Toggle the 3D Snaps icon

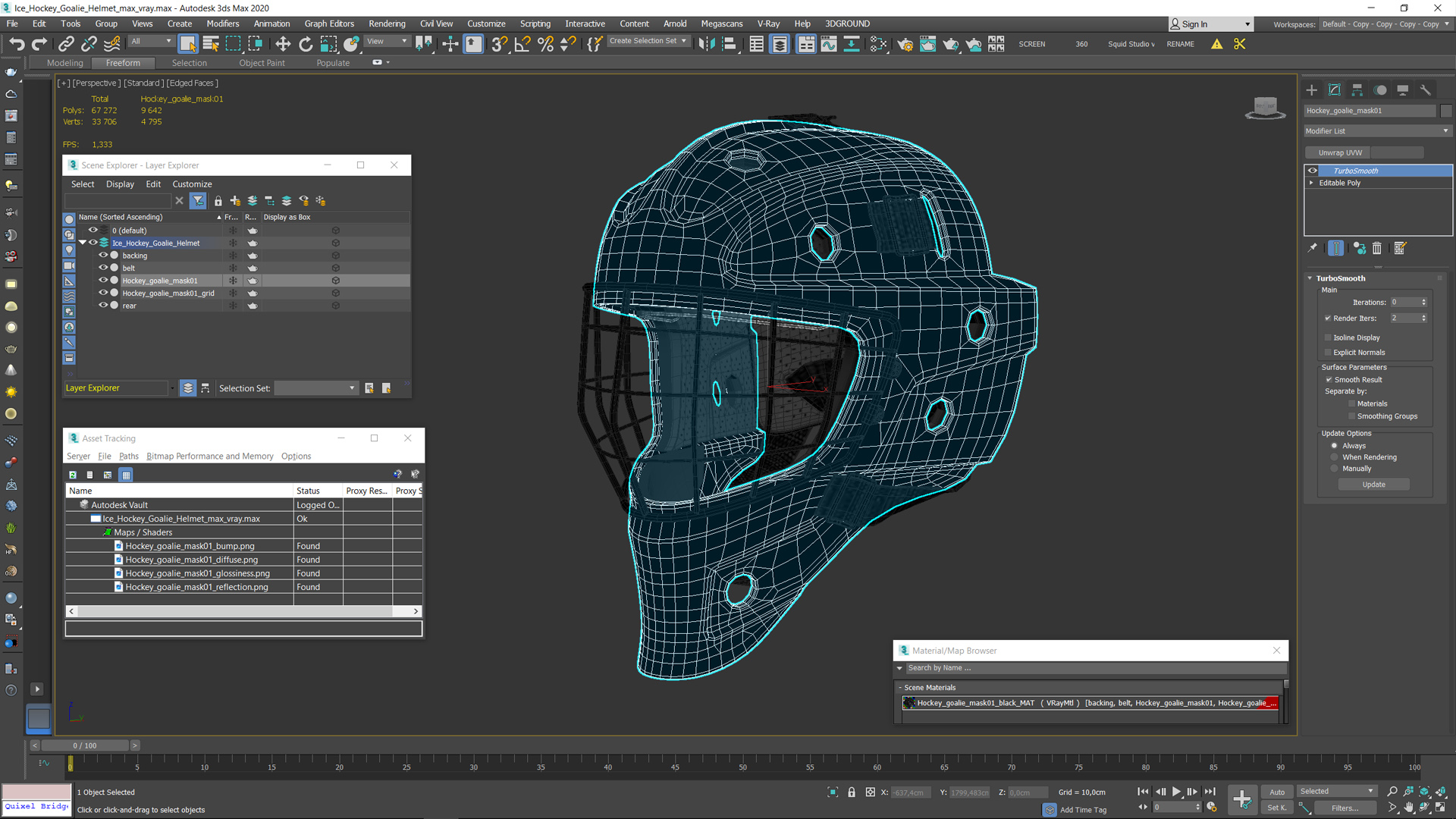(x=499, y=44)
